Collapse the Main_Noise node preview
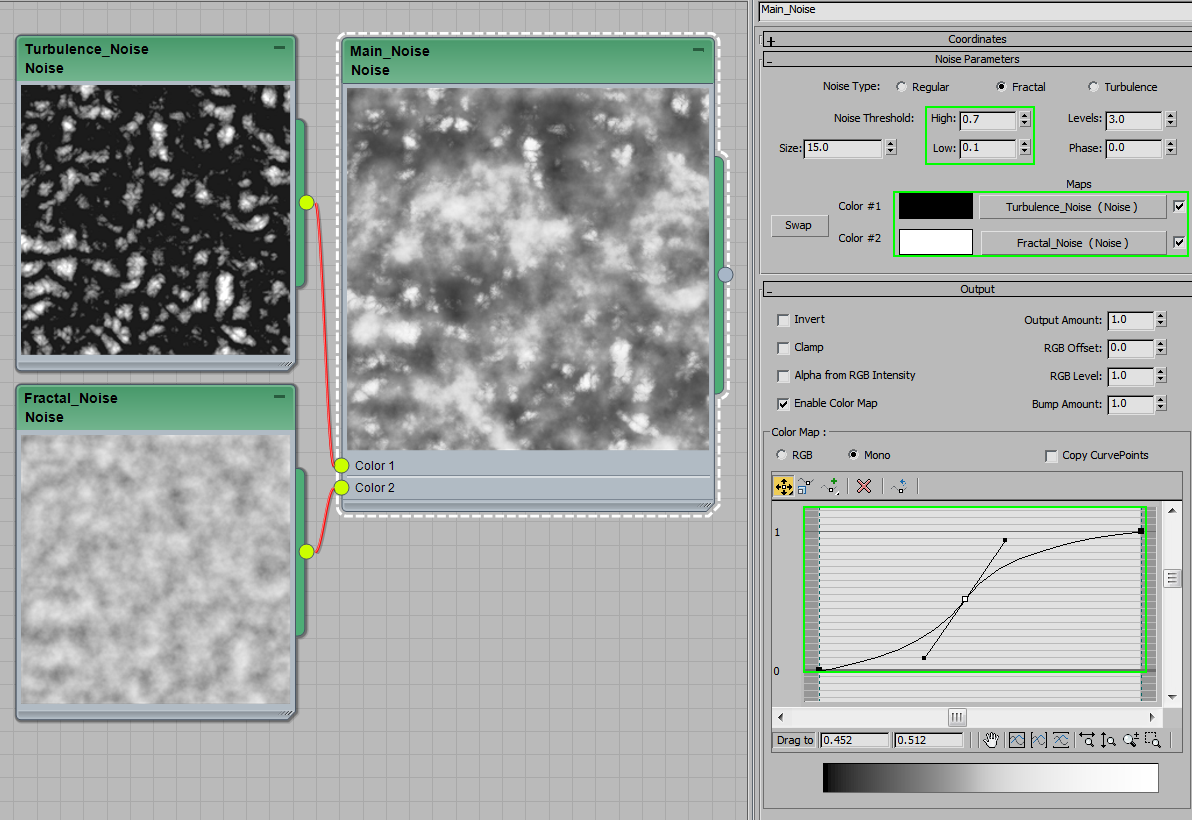This screenshot has height=820, width=1192. click(698, 49)
